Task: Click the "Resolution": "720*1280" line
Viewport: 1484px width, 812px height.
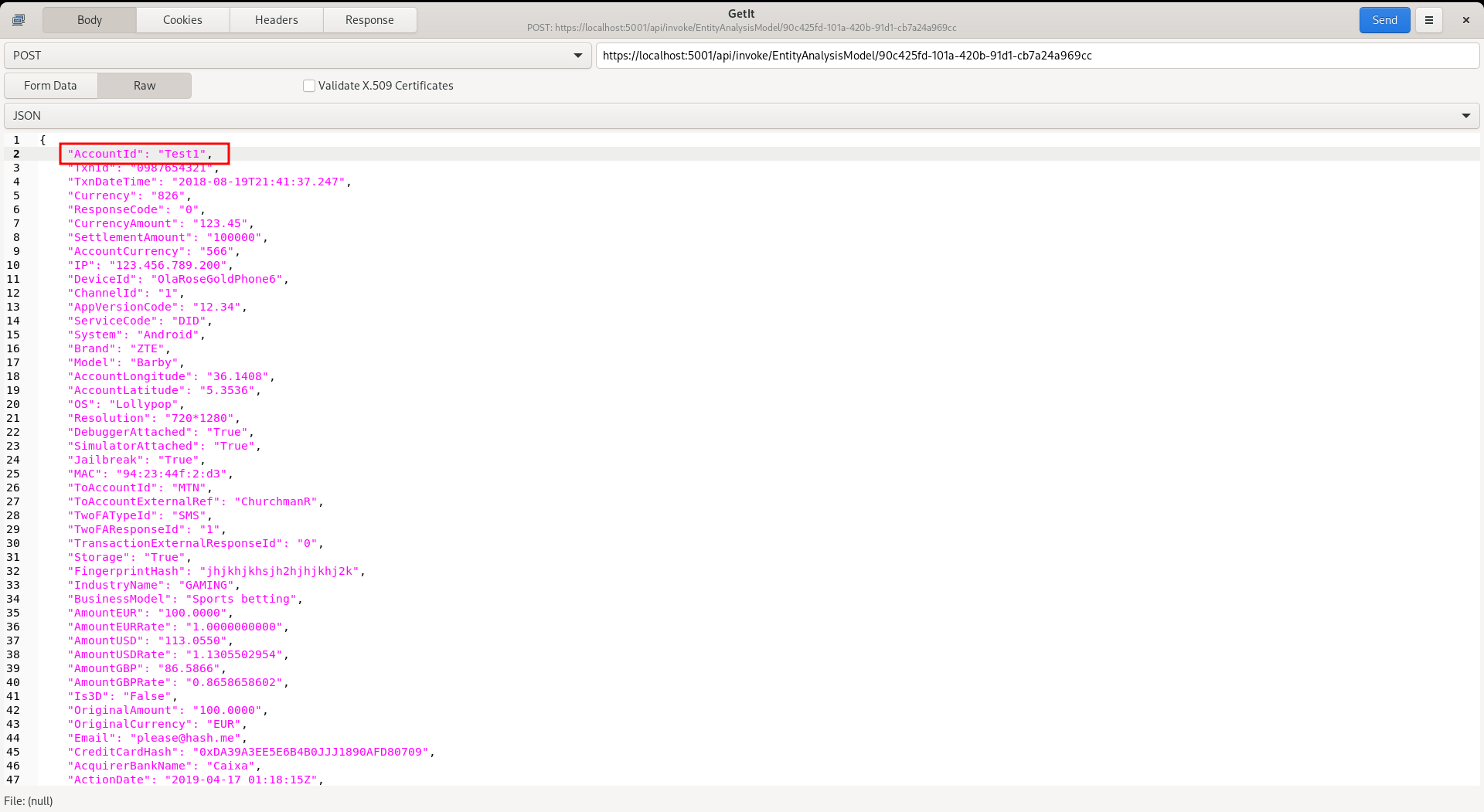Action: (154, 418)
